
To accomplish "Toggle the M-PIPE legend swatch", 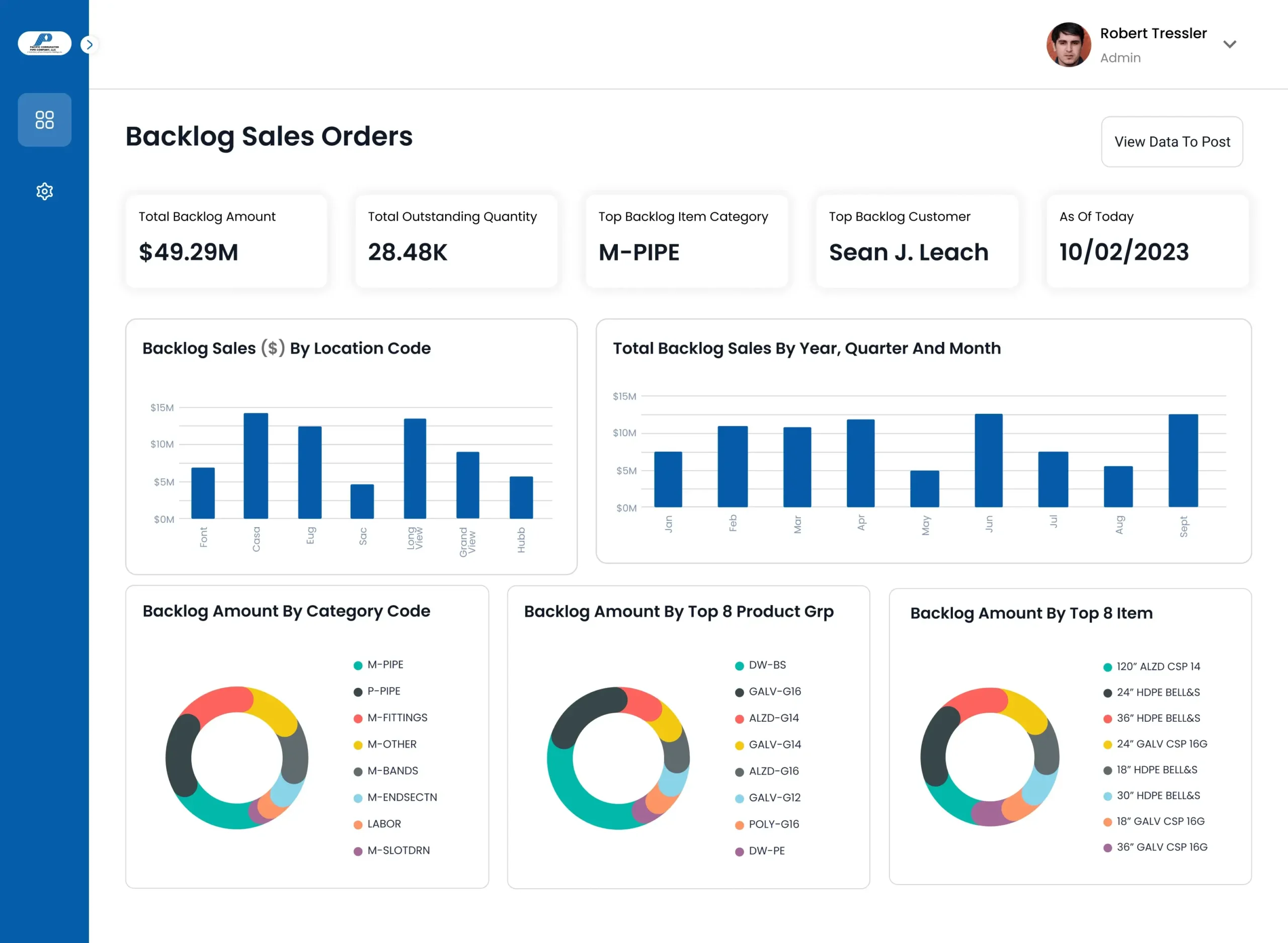I will (x=358, y=665).
